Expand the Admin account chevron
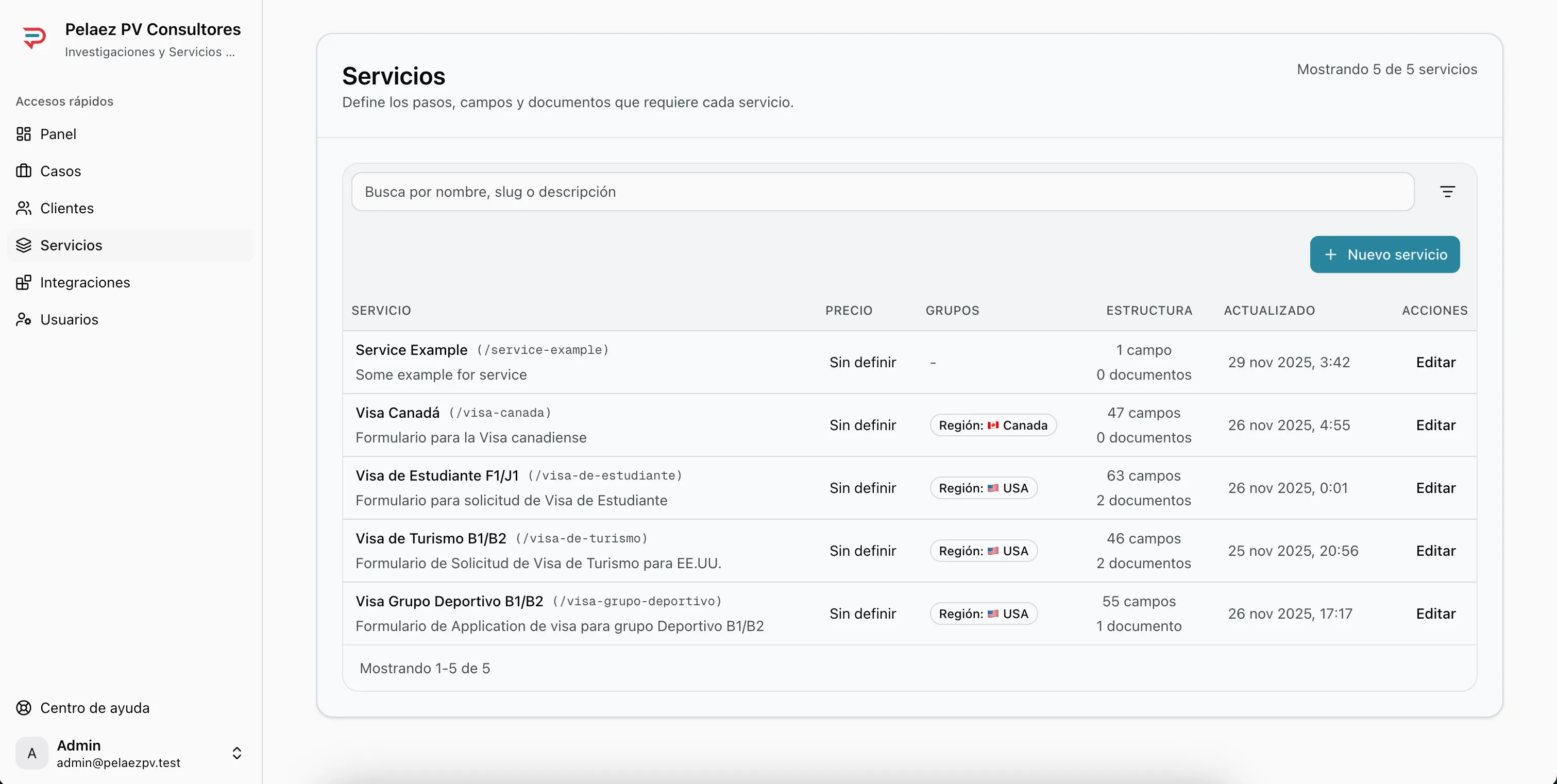 pos(237,753)
